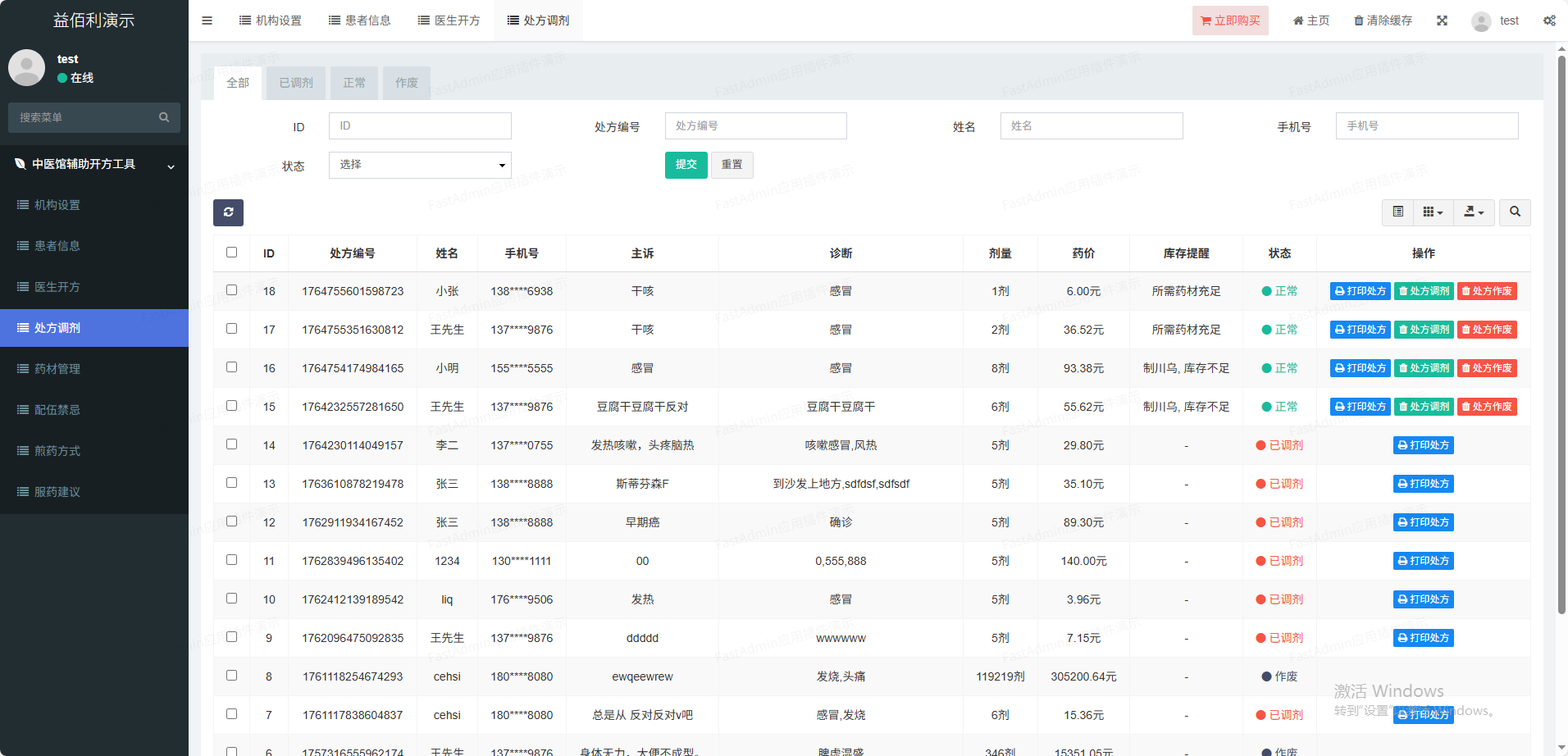1568x756 pixels.
Task: Switch table view with the list toggle icon
Action: tap(1397, 212)
